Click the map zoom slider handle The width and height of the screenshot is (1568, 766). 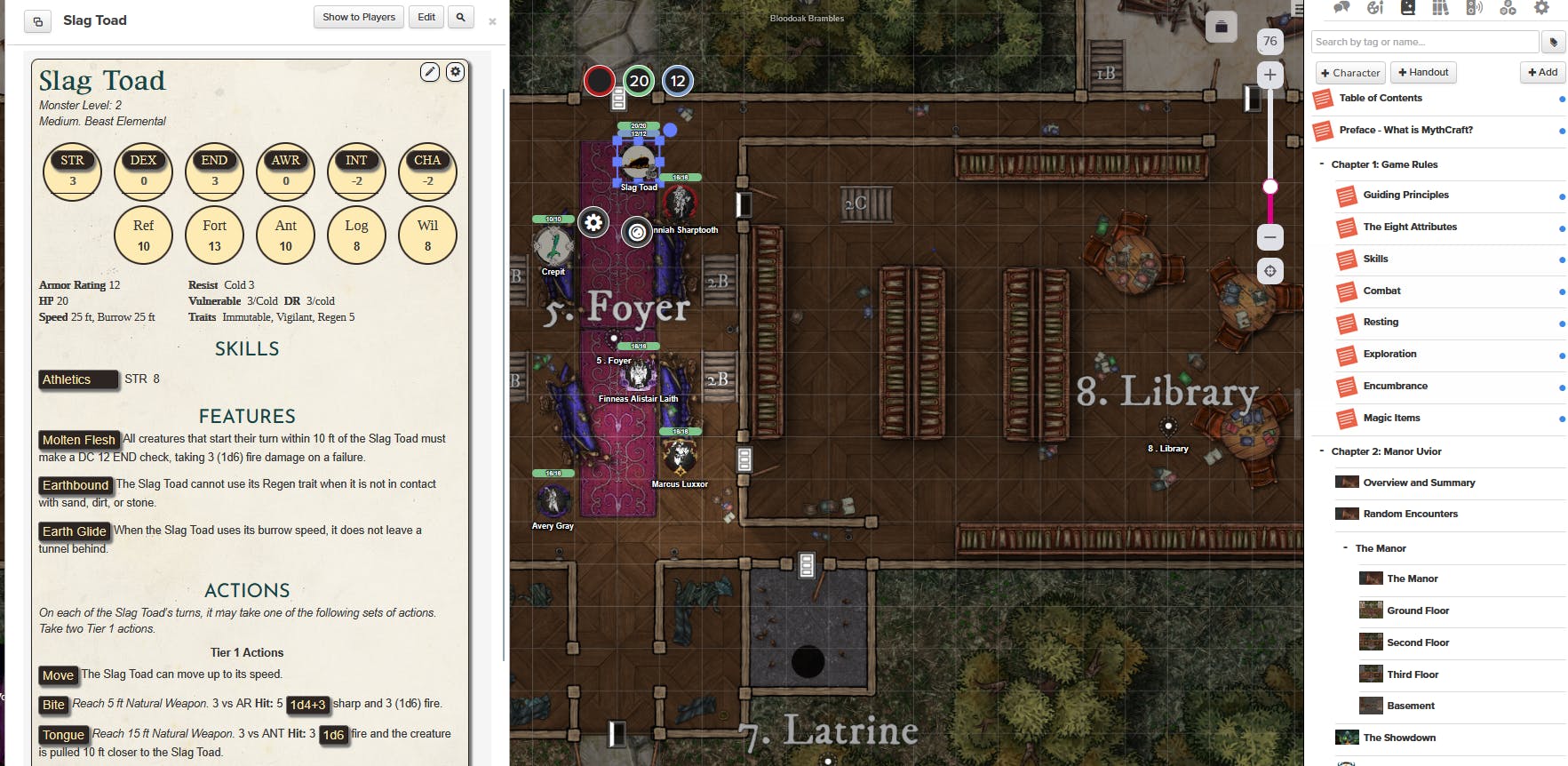coord(1270,187)
